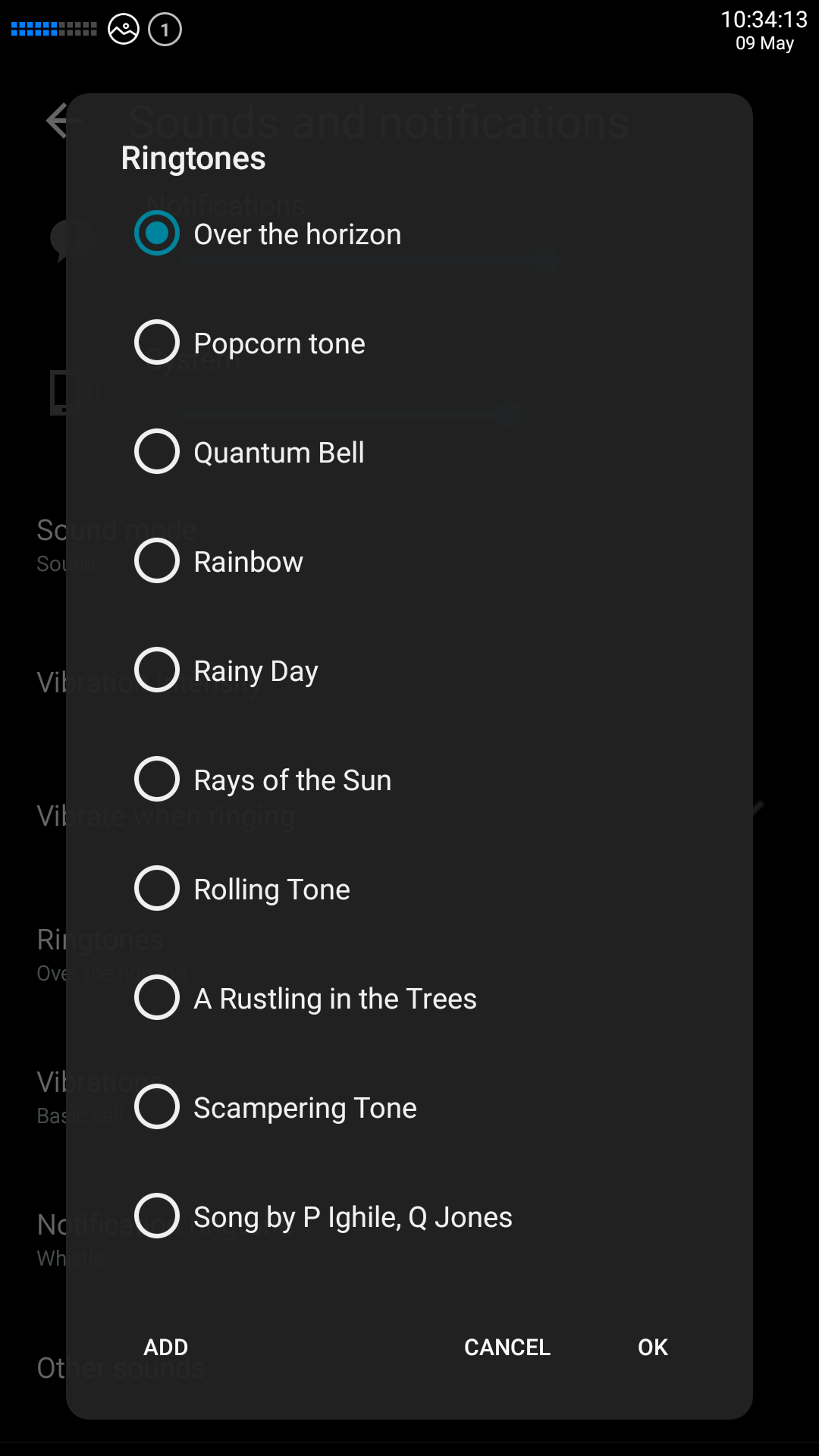The height and width of the screenshot is (1456, 819).
Task: Tap the blue dotted signal indicator icon
Action: (x=54, y=30)
